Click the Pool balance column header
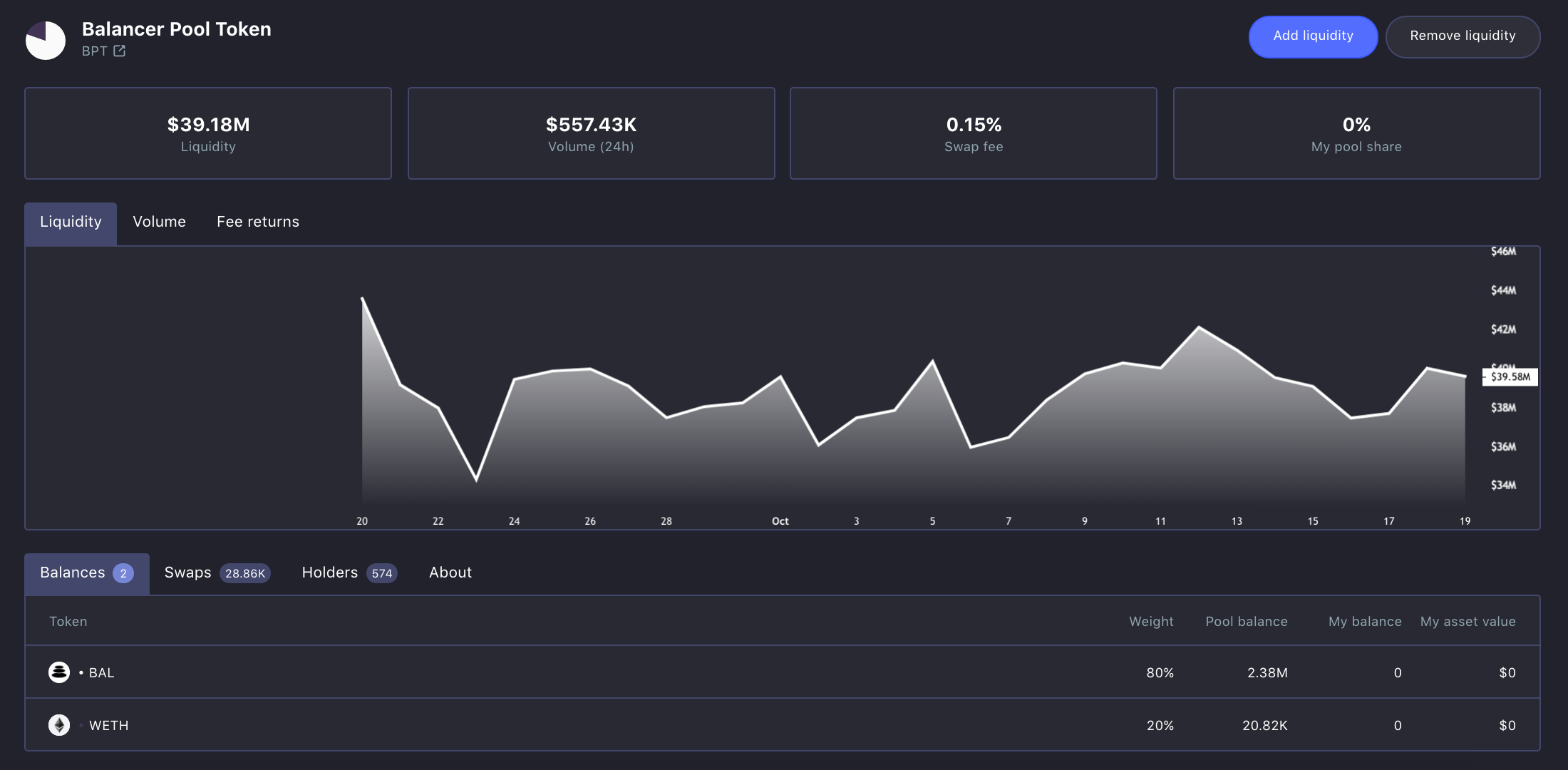This screenshot has width=1568, height=770. coord(1247,621)
